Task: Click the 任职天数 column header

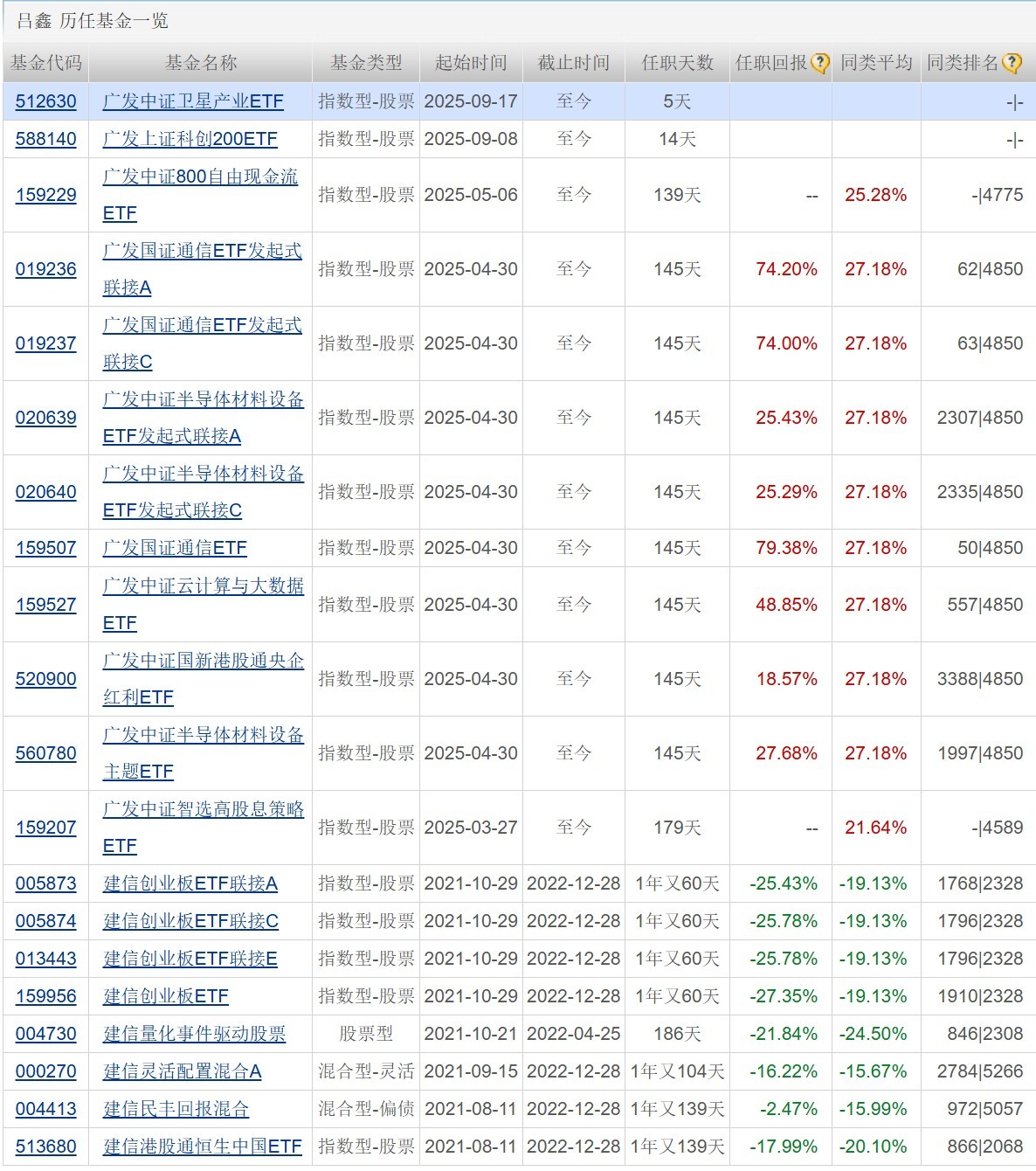Action: (x=678, y=63)
